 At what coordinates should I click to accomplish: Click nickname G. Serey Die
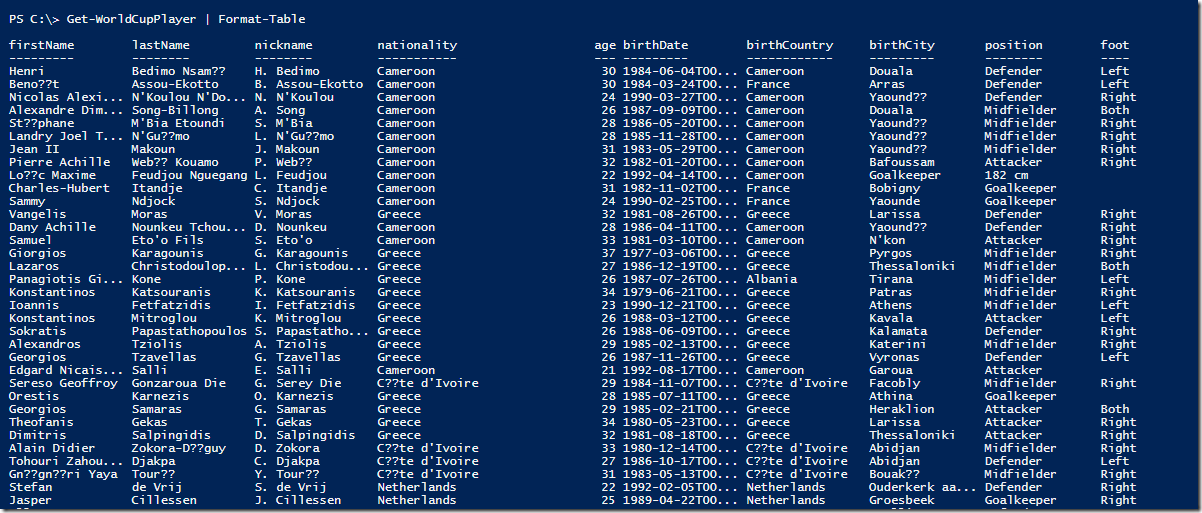[x=298, y=383]
